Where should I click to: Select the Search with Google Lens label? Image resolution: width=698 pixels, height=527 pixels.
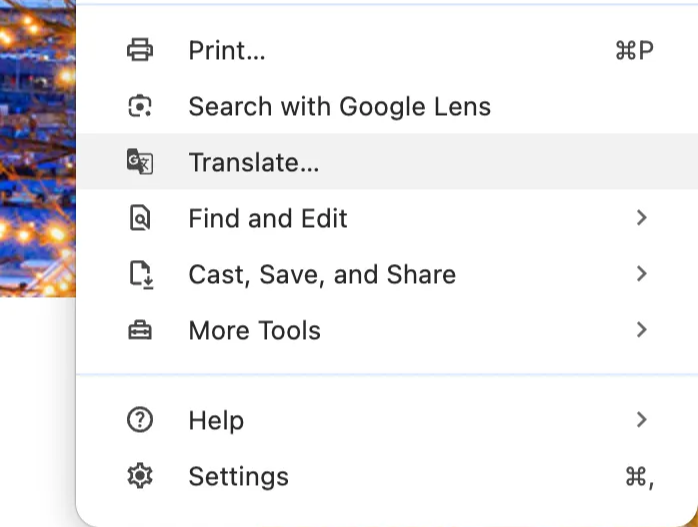339,106
